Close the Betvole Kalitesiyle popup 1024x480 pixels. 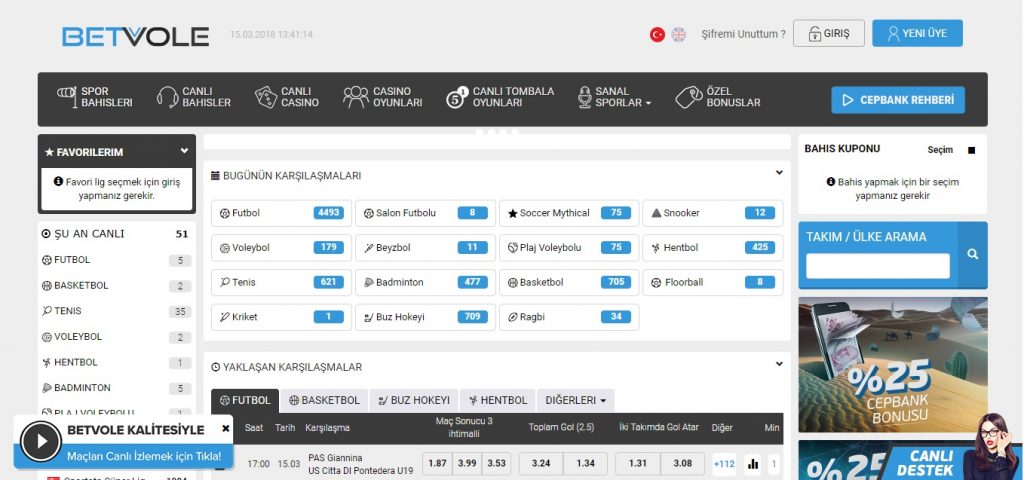coord(225,428)
